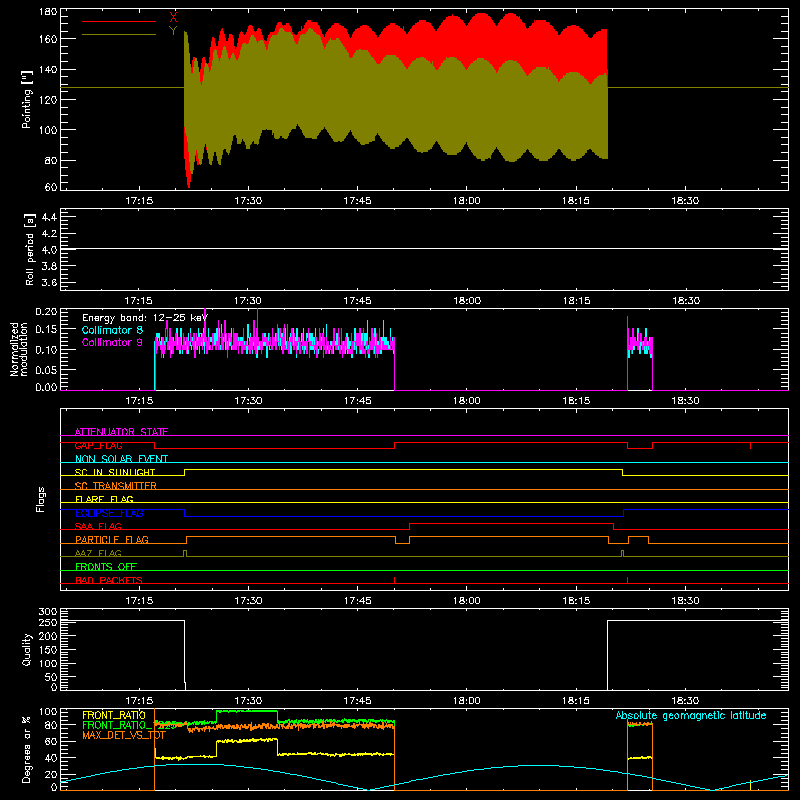Click the SC_TRANSMITTER flag label
Screen dimensions: 800x800
pos(116,486)
